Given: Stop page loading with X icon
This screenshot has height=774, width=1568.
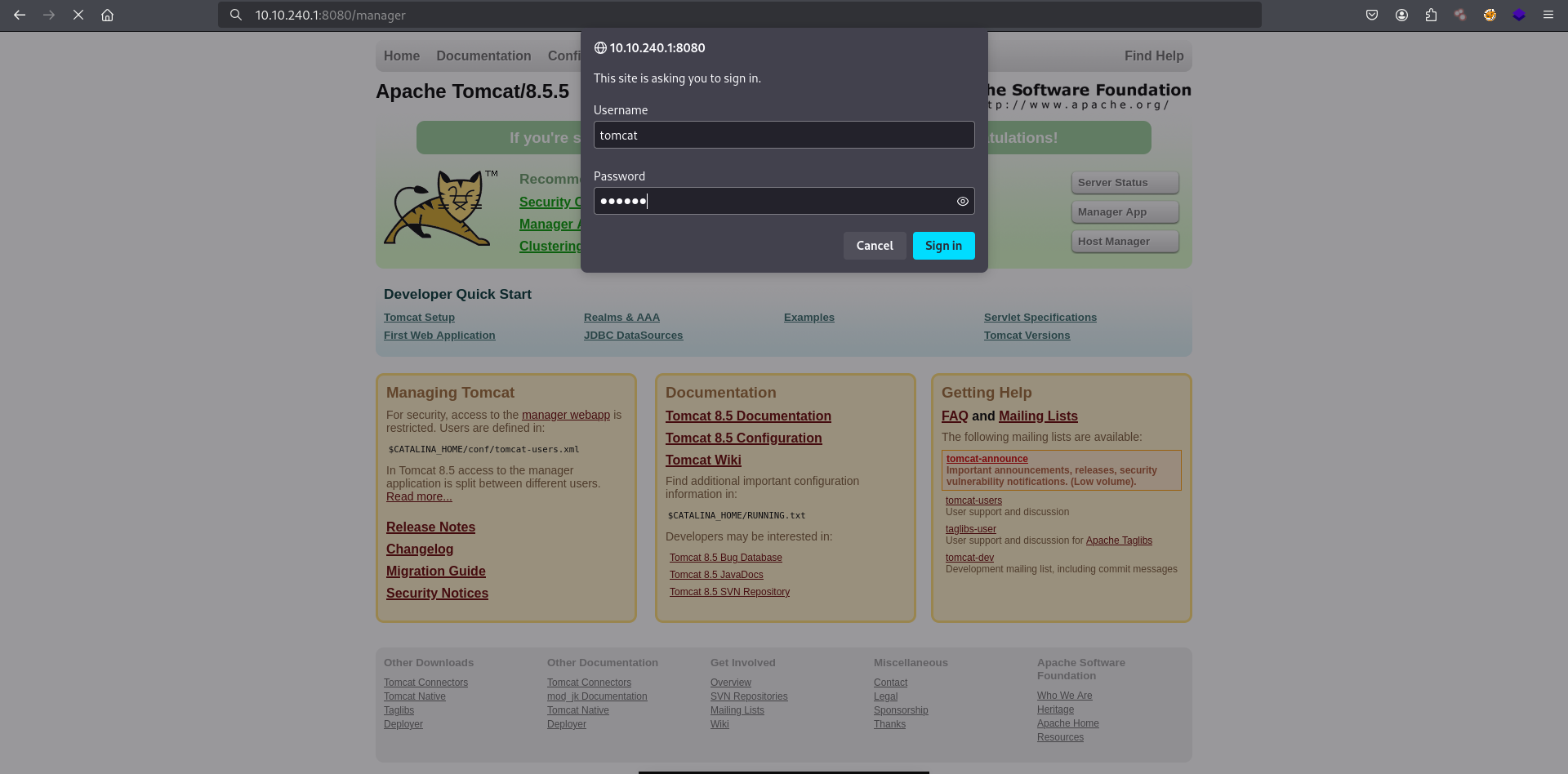Looking at the screenshot, I should (78, 15).
